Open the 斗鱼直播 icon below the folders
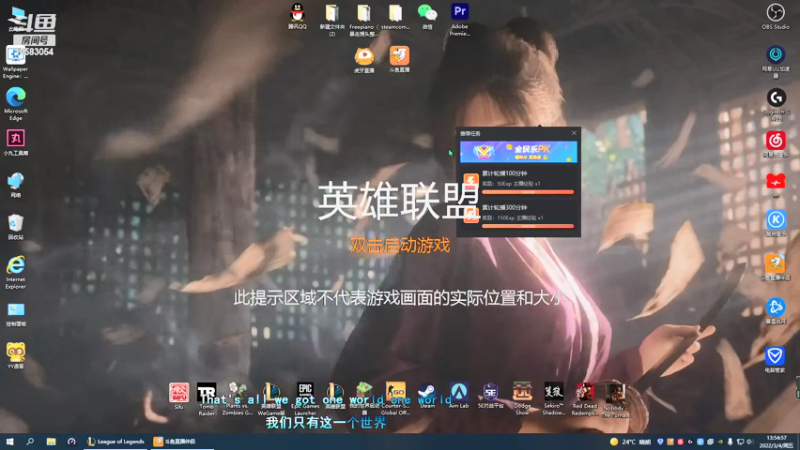This screenshot has width=800, height=450. (399, 59)
